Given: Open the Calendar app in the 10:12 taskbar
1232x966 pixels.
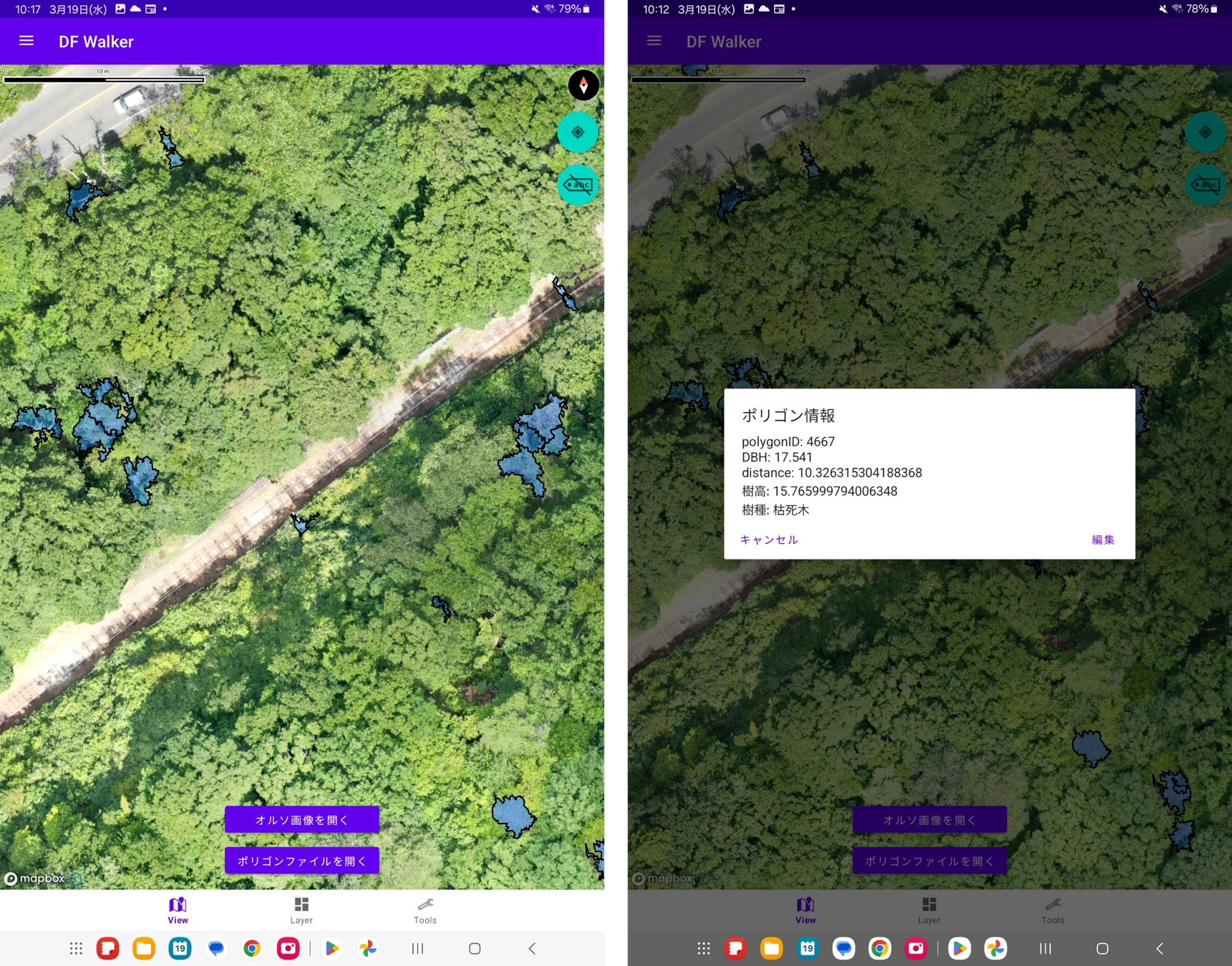Looking at the screenshot, I should tap(807, 948).
